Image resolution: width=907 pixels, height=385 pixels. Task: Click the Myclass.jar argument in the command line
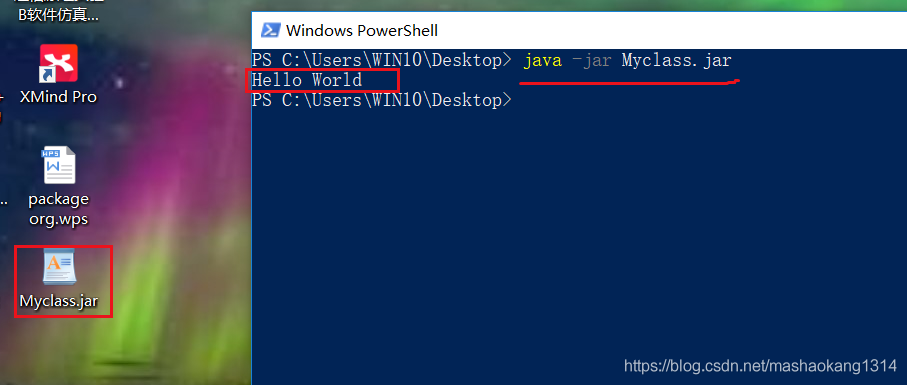[x=676, y=60]
